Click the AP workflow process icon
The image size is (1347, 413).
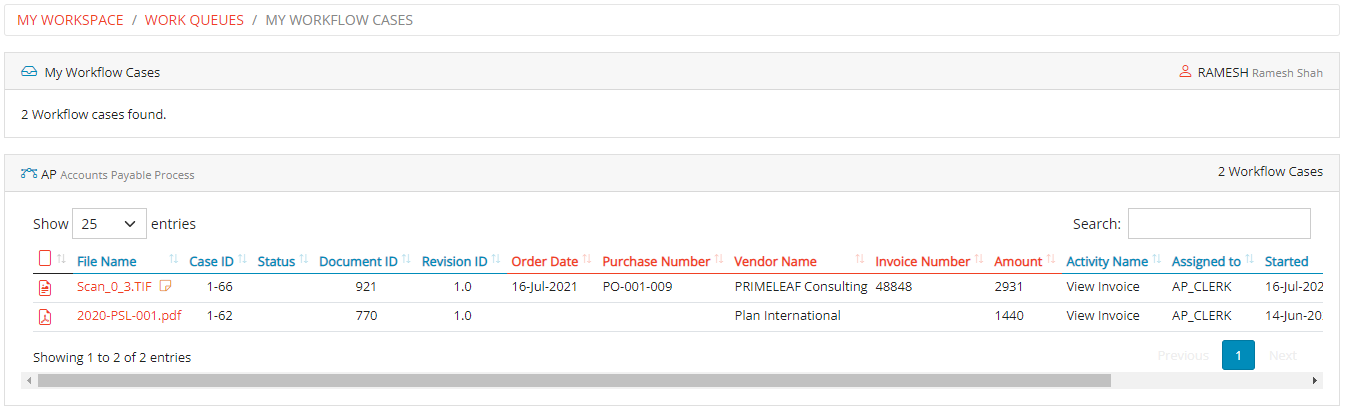29,173
